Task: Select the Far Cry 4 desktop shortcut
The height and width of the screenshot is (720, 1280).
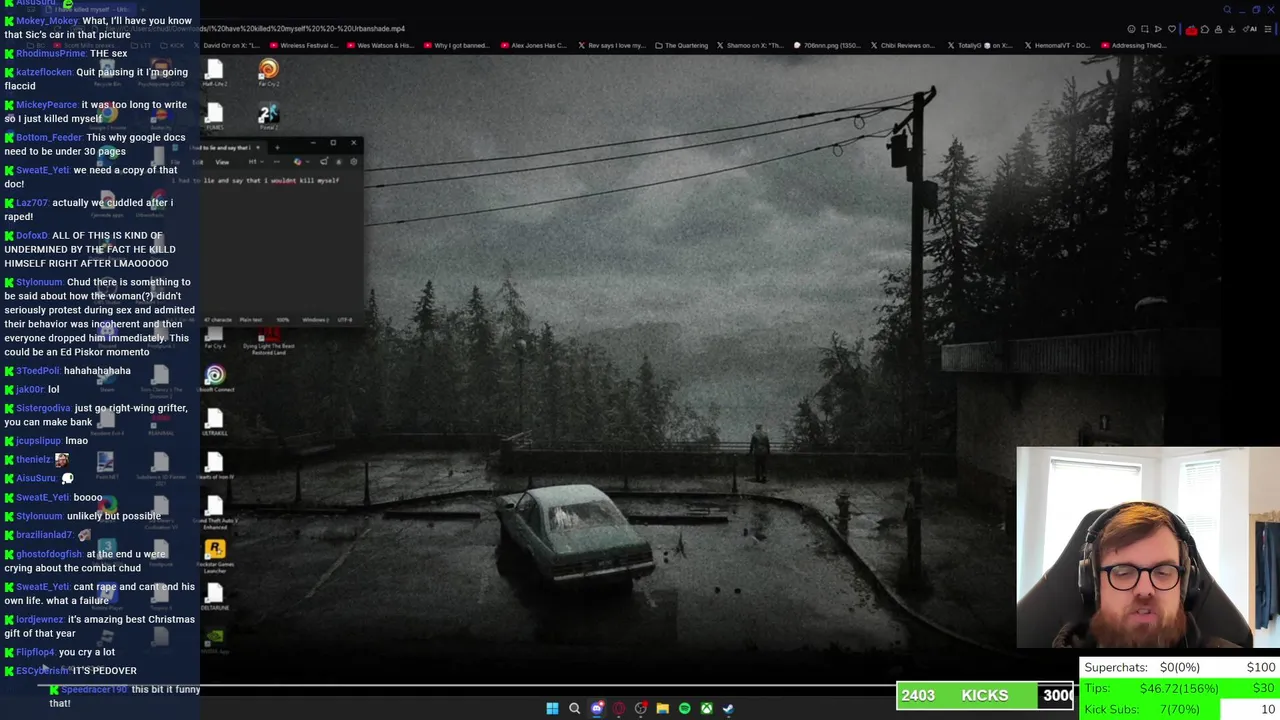Action: point(214,338)
